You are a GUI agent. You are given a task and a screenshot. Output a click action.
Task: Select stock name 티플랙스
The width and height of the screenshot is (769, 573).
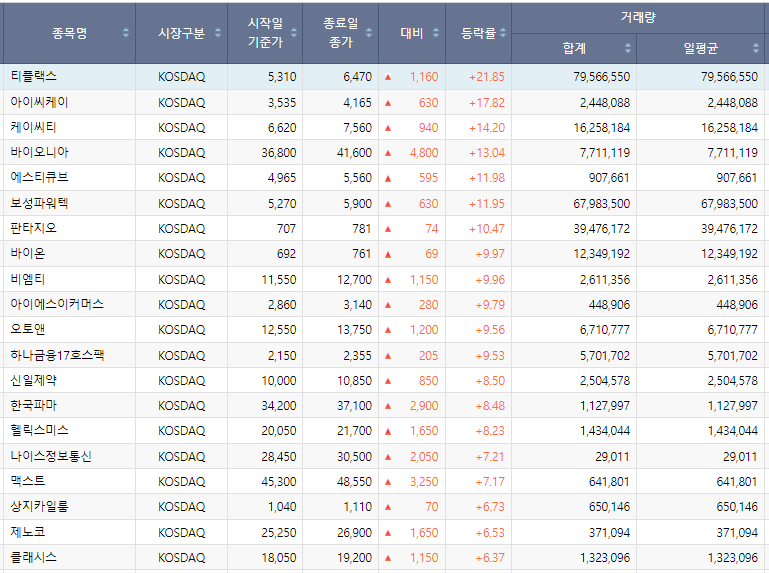tap(33, 77)
